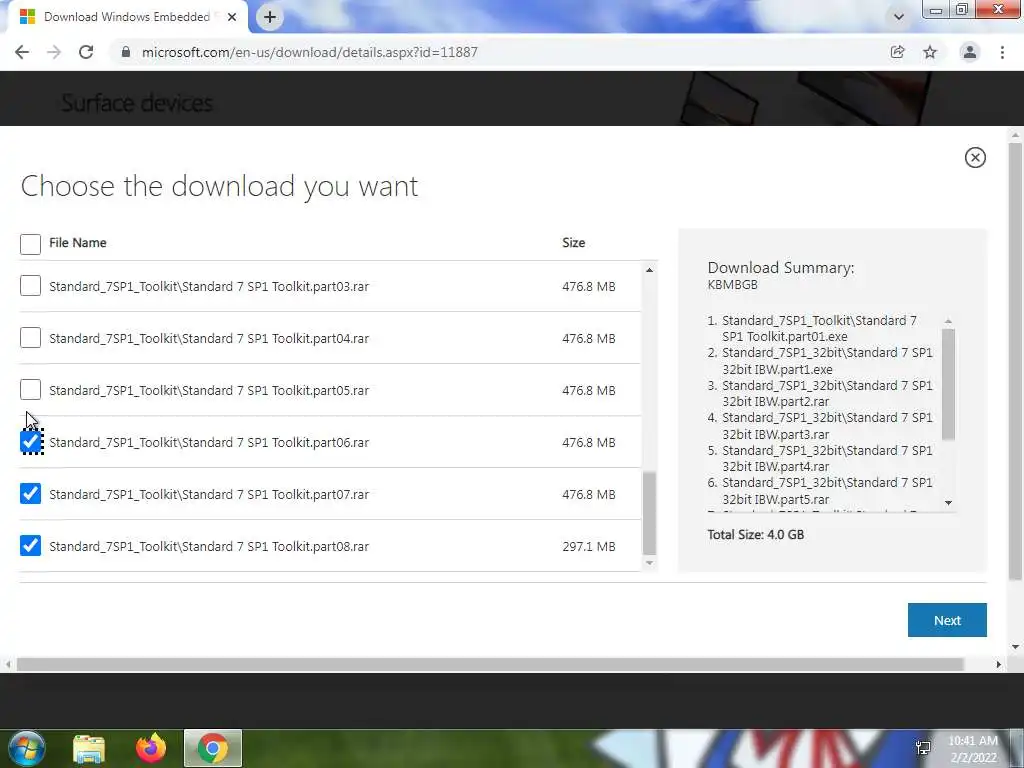Click the file list scroll-down arrow

[x=649, y=563]
